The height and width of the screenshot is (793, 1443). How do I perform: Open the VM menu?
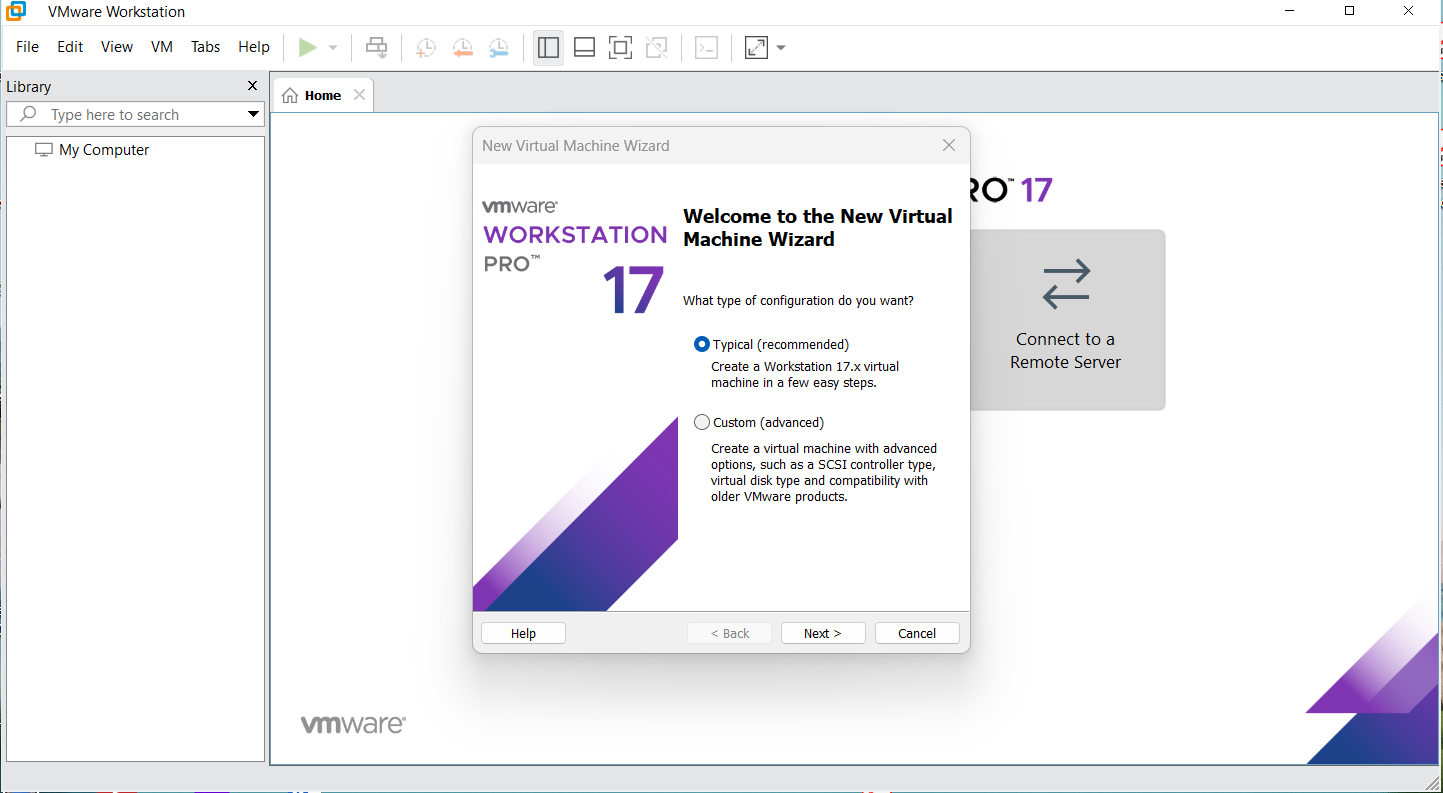coord(162,47)
